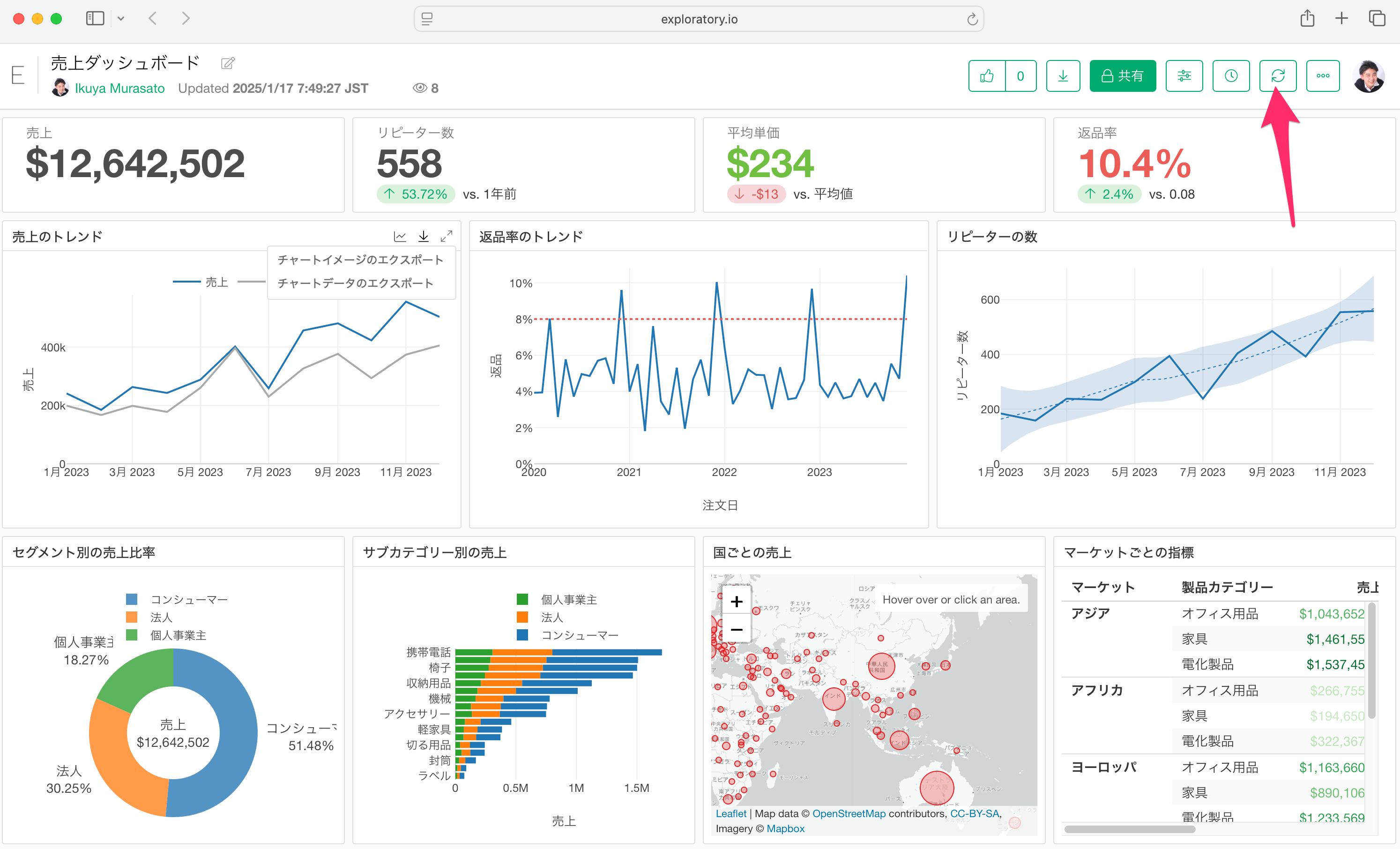
Task: Open the parameter sliders settings icon
Action: 1184,75
